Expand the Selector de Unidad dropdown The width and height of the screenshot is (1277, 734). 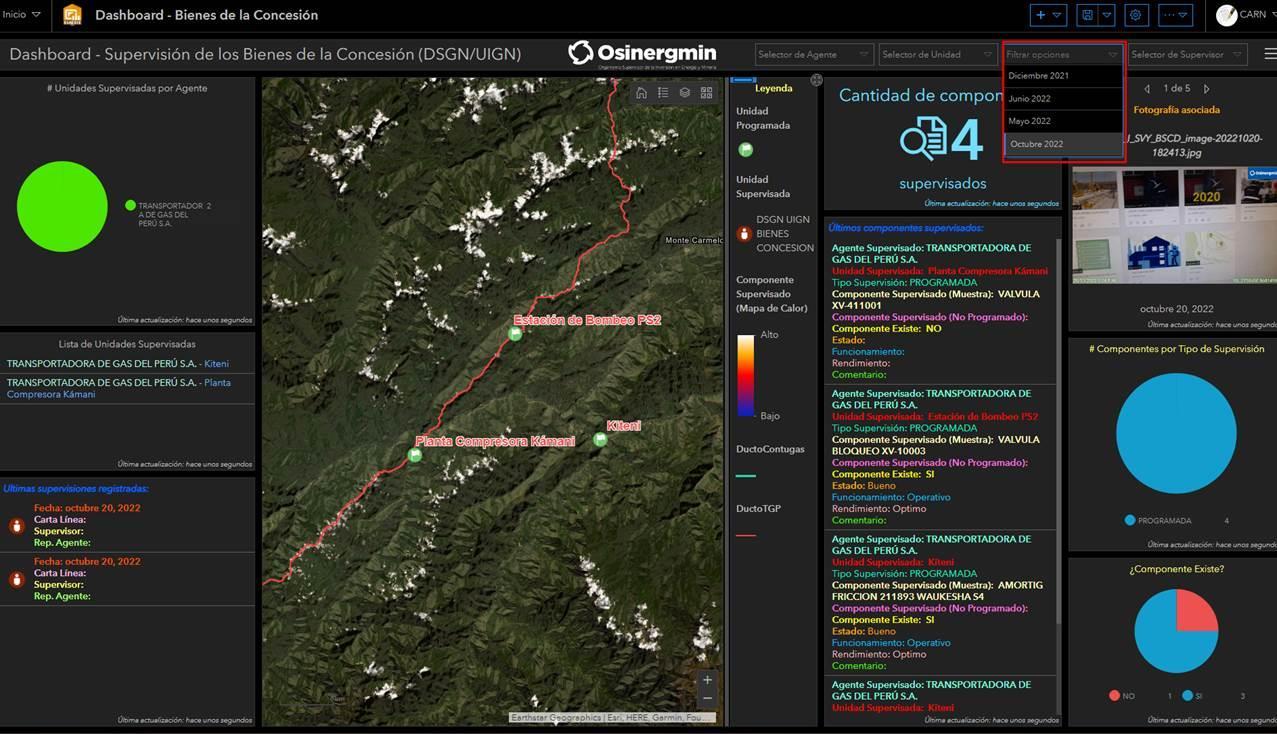[x=937, y=54]
